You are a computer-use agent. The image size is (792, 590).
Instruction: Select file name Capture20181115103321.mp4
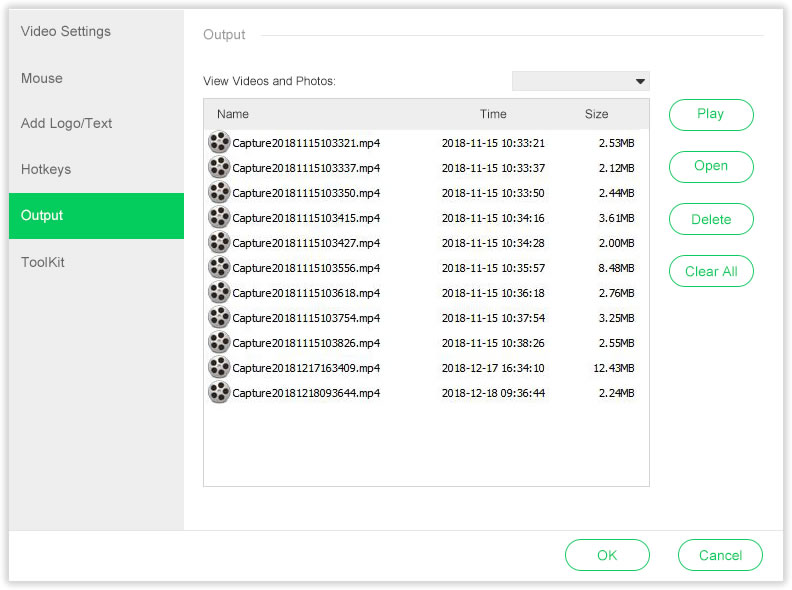tap(306, 143)
